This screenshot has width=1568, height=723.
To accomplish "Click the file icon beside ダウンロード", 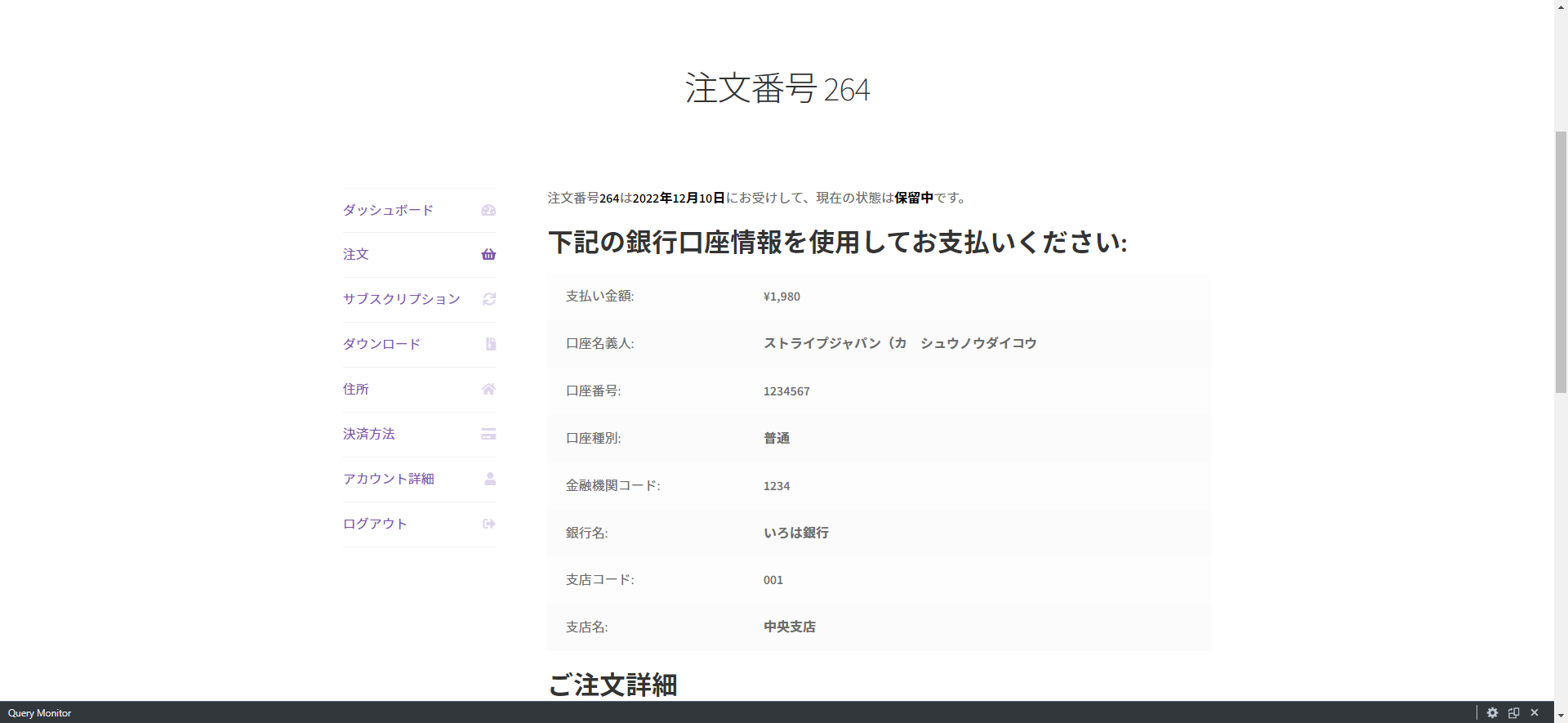I will (491, 344).
